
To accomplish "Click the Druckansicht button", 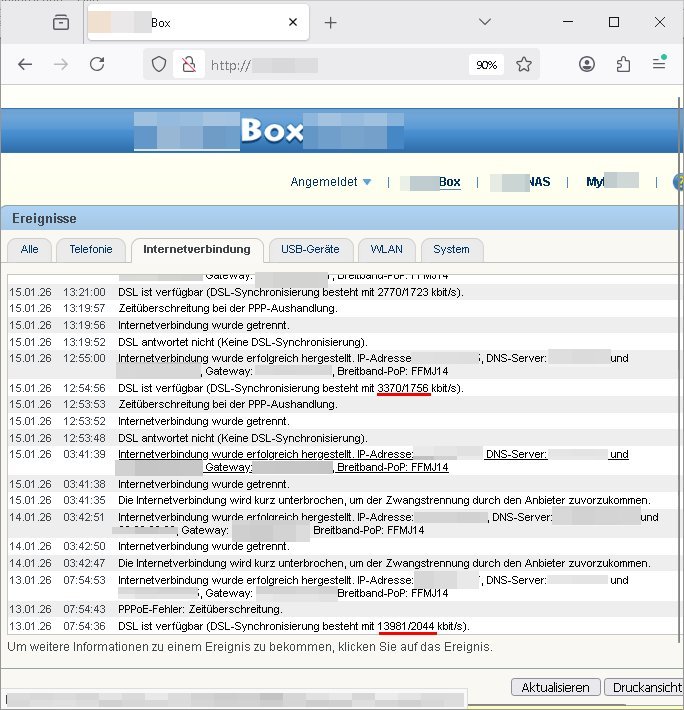I will pos(645,688).
